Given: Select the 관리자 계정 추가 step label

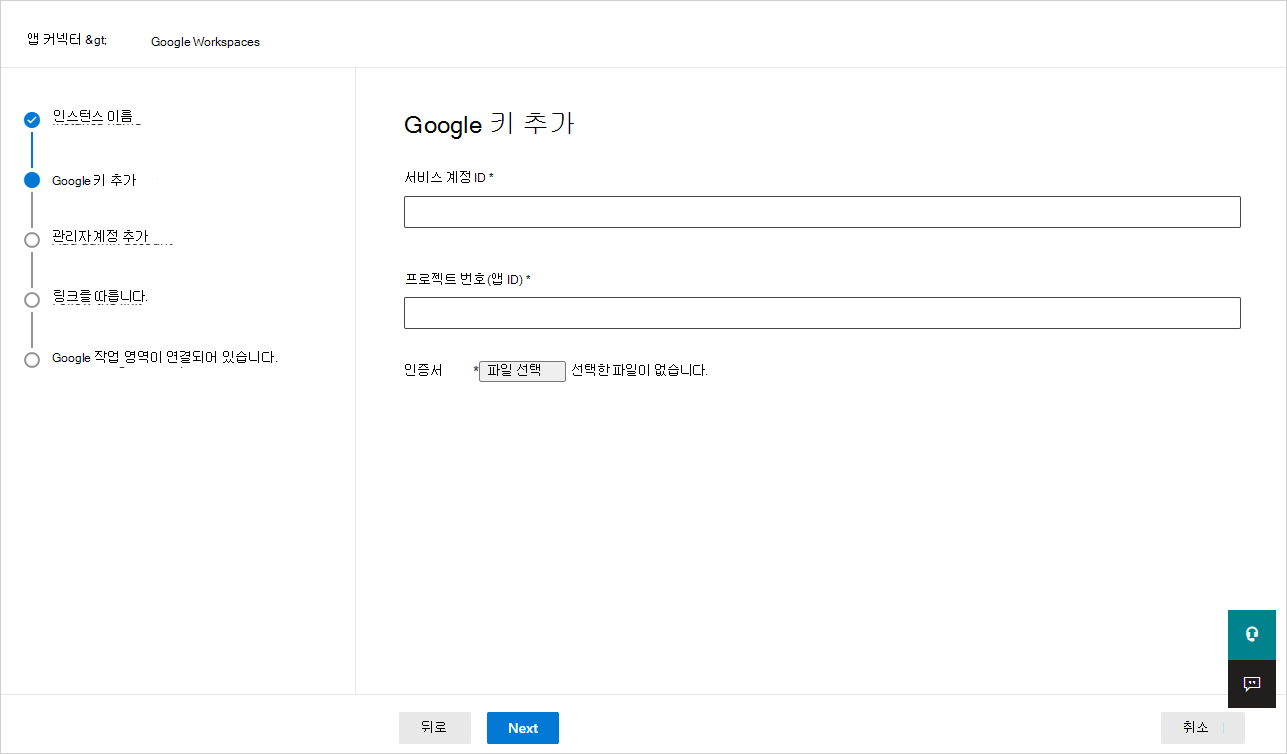Looking at the screenshot, I should point(100,237).
